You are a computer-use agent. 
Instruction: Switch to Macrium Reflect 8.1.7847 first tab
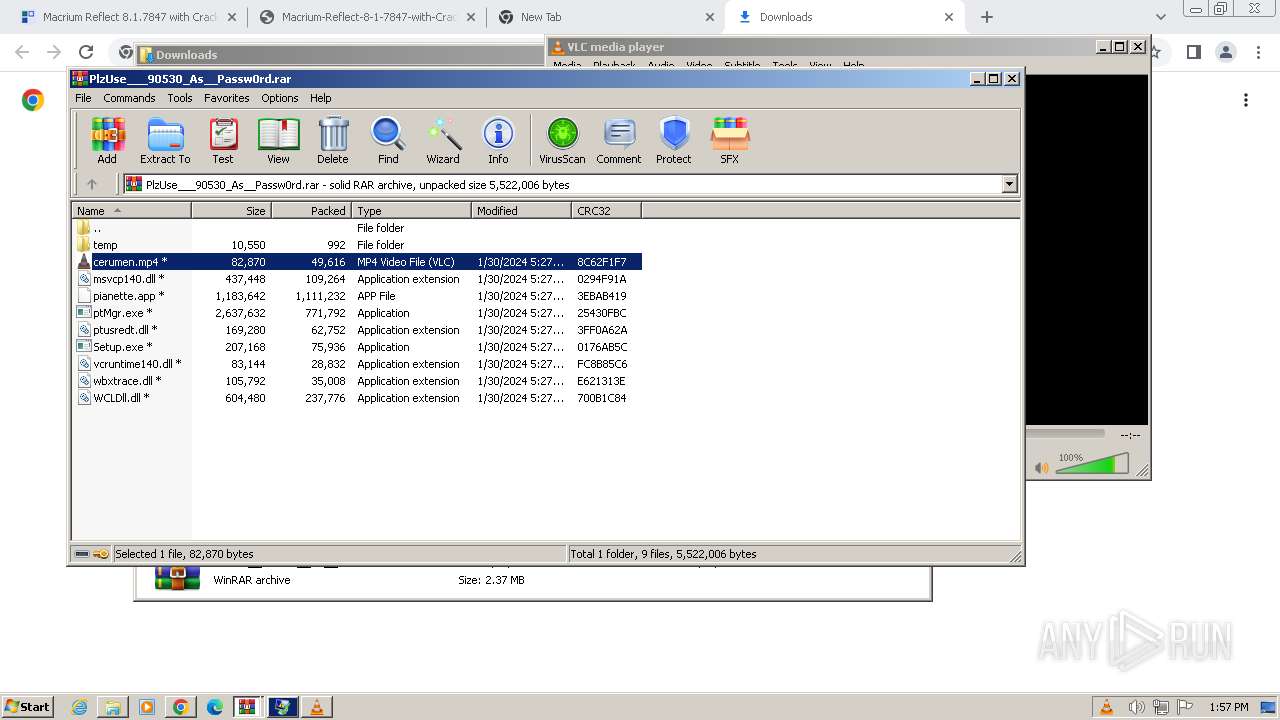pos(127,17)
